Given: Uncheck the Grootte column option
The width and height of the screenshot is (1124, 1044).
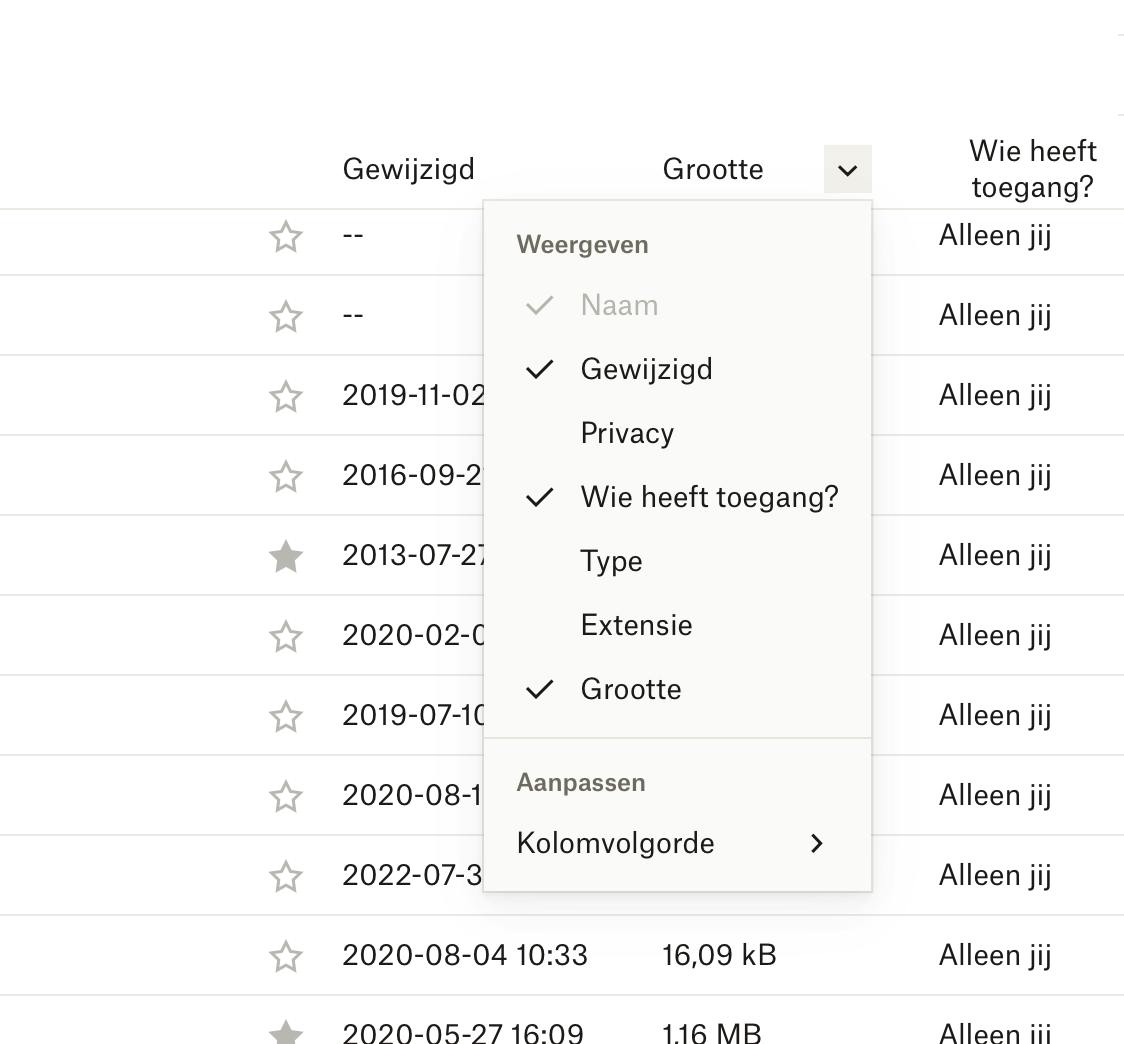Looking at the screenshot, I should pos(631,689).
